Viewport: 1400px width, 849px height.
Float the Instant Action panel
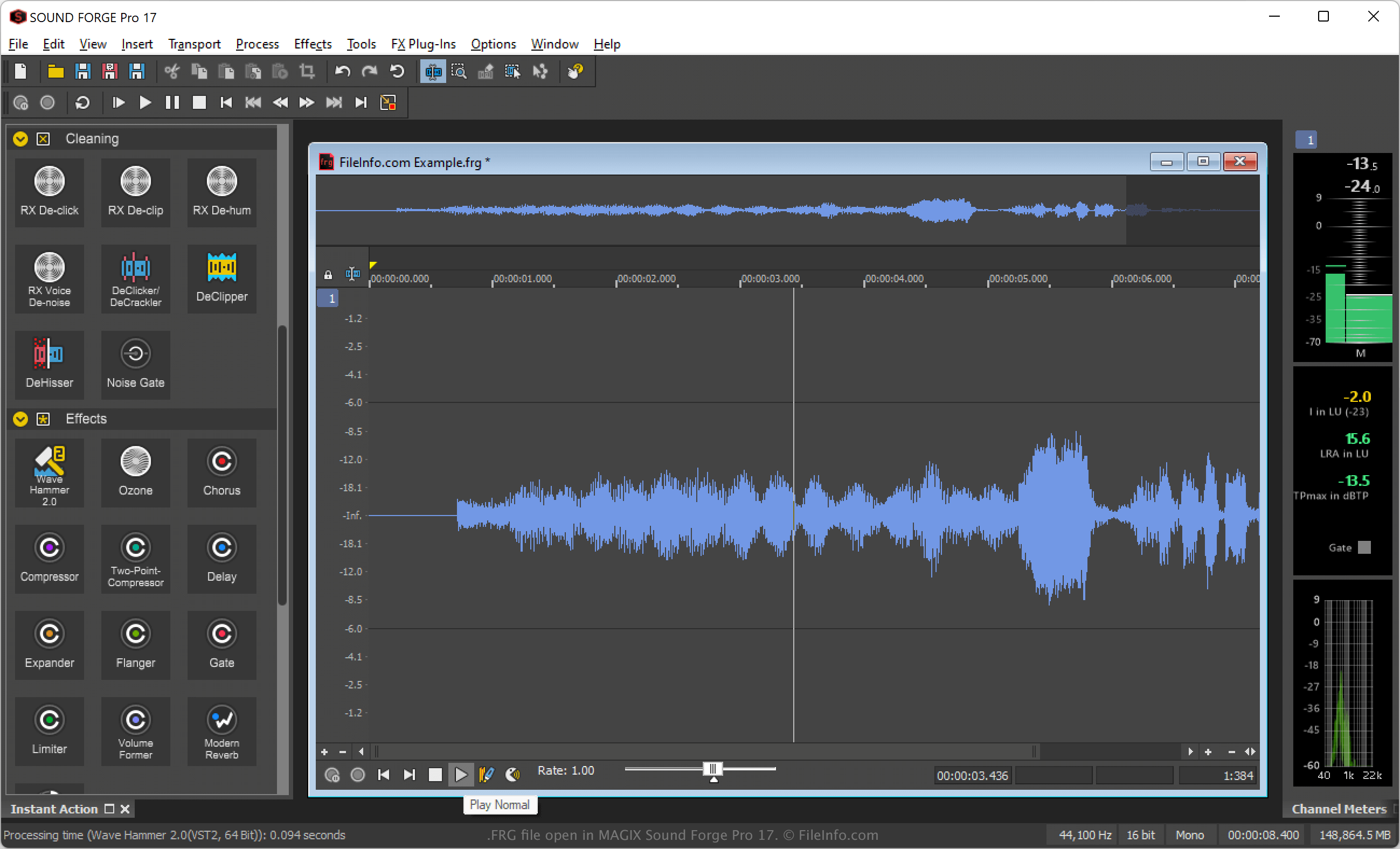[109, 809]
